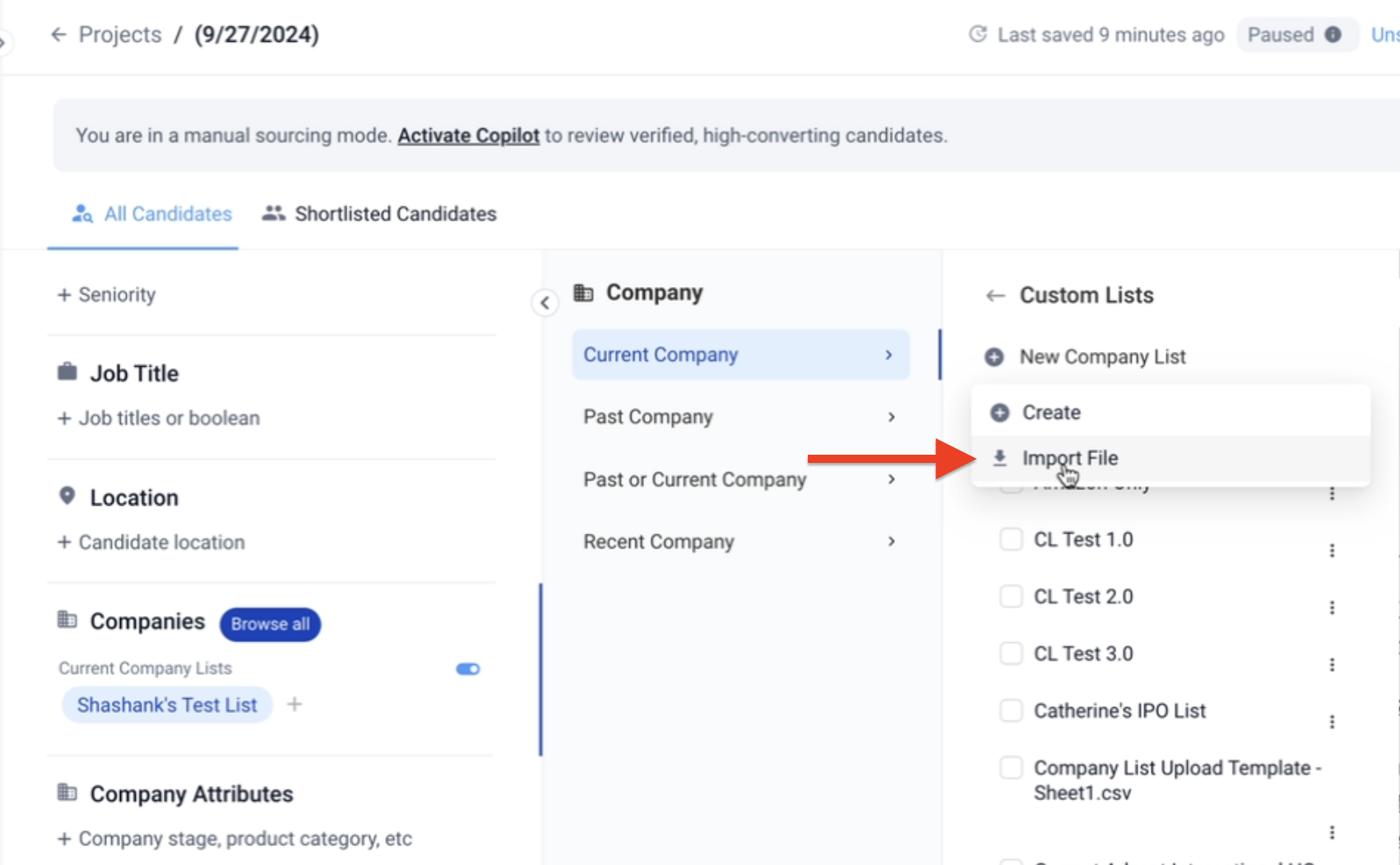The height and width of the screenshot is (865, 1400).
Task: Click the info icon on Paused badge
Action: tap(1333, 35)
